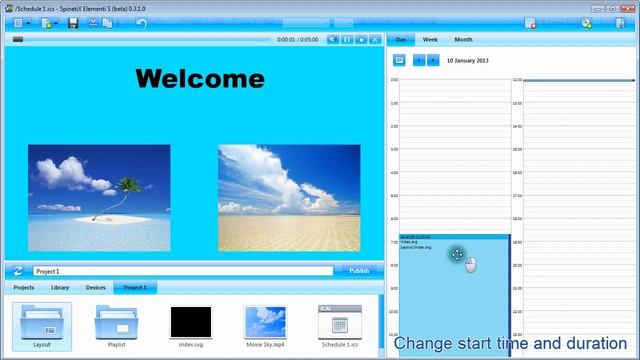This screenshot has width=640, height=360.
Task: Open the Layout folder
Action: pyautogui.click(x=42, y=327)
